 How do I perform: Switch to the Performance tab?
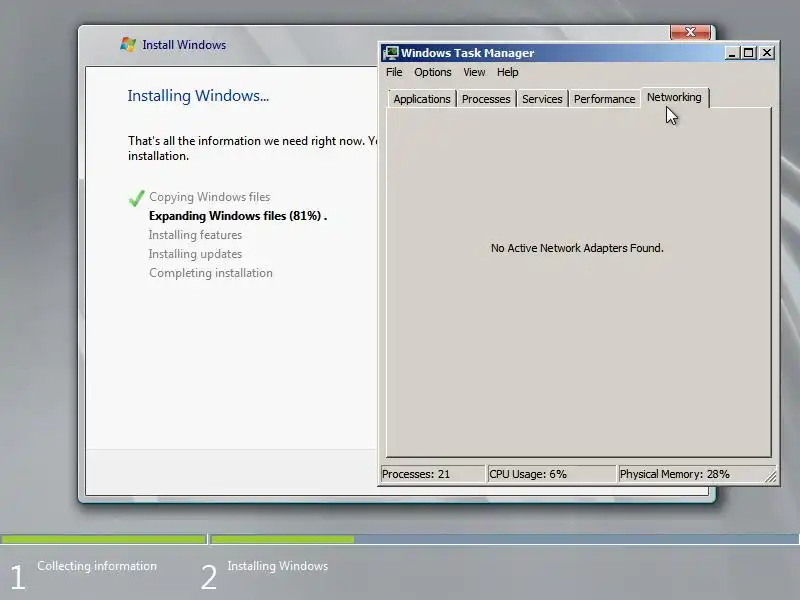[604, 99]
